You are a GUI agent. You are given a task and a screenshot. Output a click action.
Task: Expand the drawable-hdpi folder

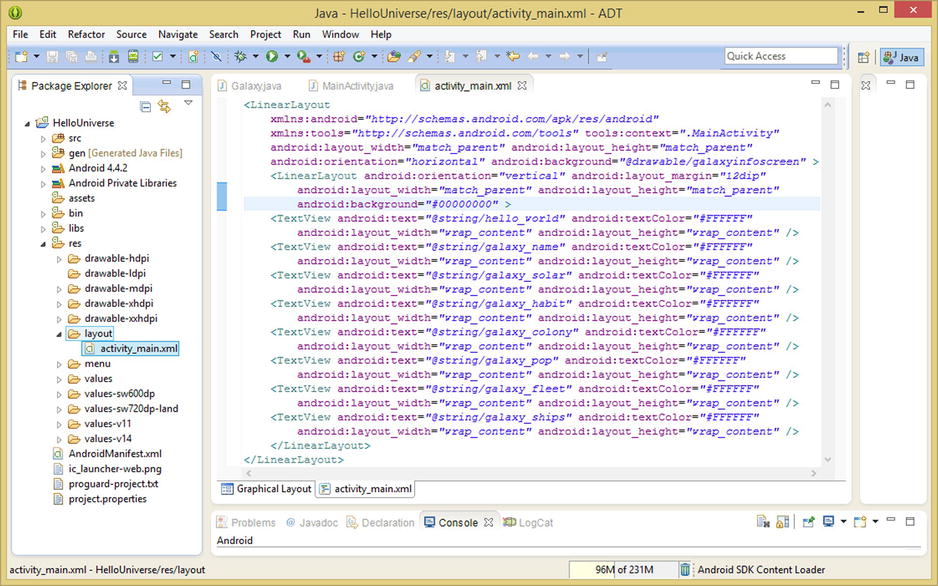(x=59, y=258)
